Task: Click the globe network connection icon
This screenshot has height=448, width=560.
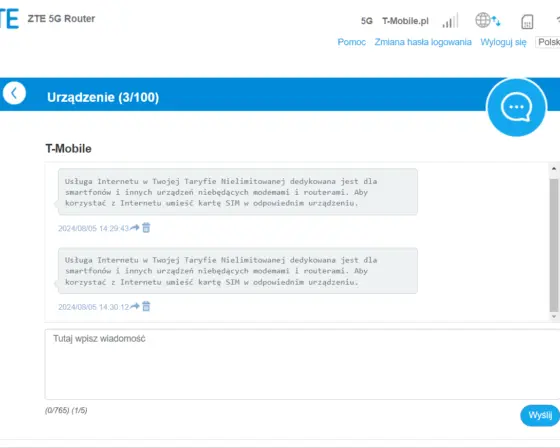Action: (x=488, y=20)
